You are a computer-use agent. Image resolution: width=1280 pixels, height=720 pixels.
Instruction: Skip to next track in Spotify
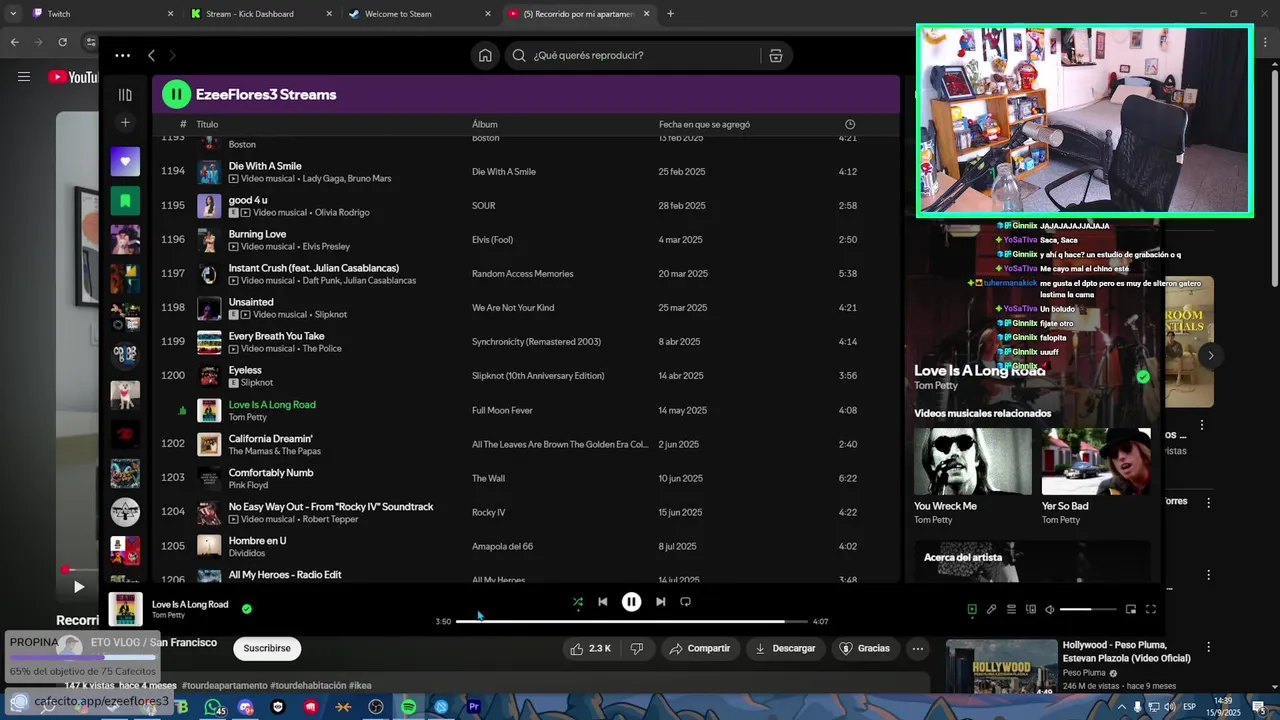[660, 602]
